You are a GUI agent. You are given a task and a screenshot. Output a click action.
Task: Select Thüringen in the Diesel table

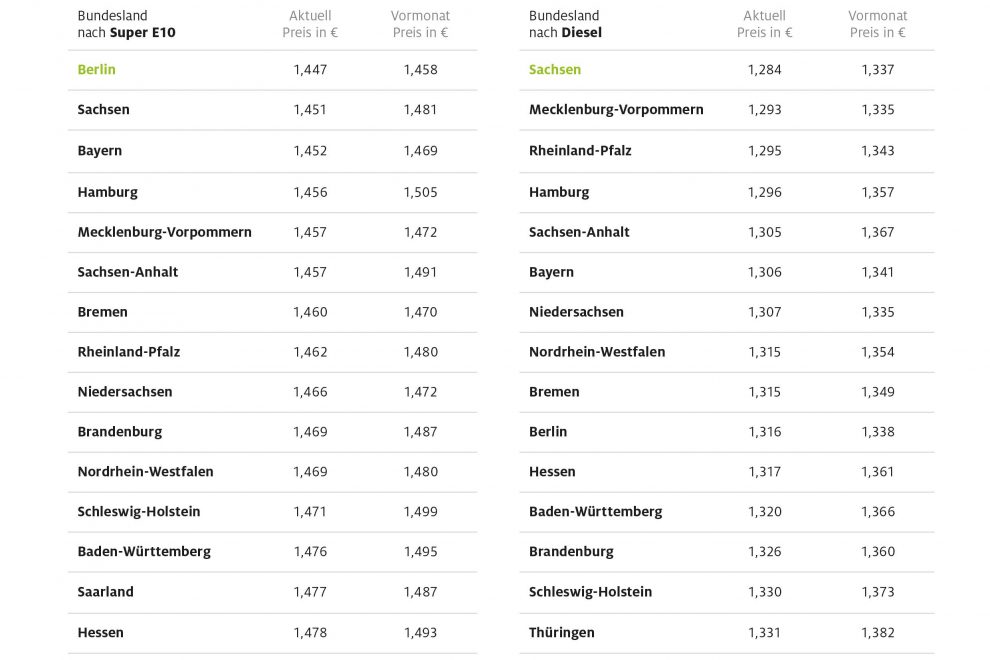click(x=561, y=633)
